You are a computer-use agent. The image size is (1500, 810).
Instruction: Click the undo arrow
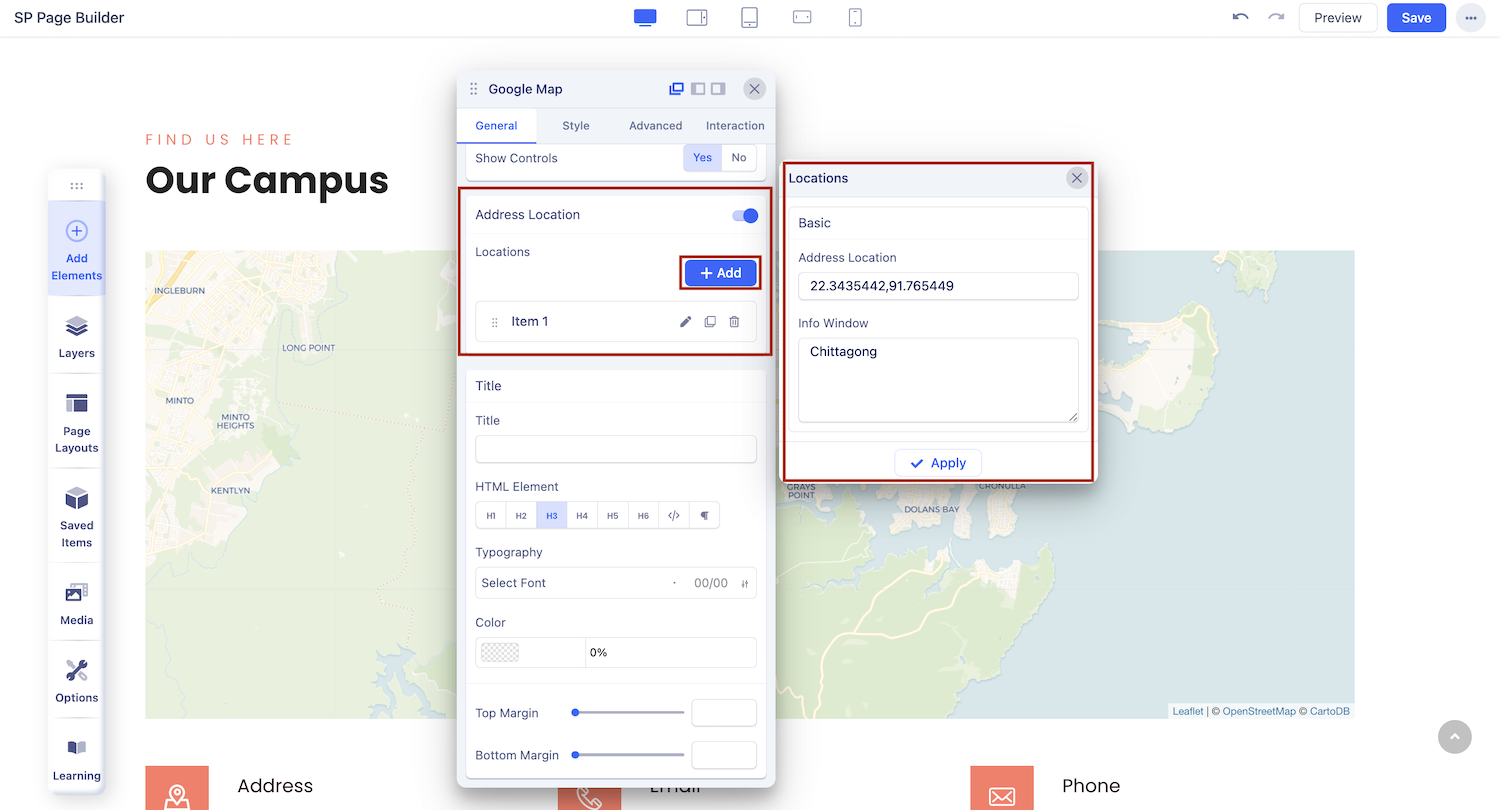pos(1240,18)
